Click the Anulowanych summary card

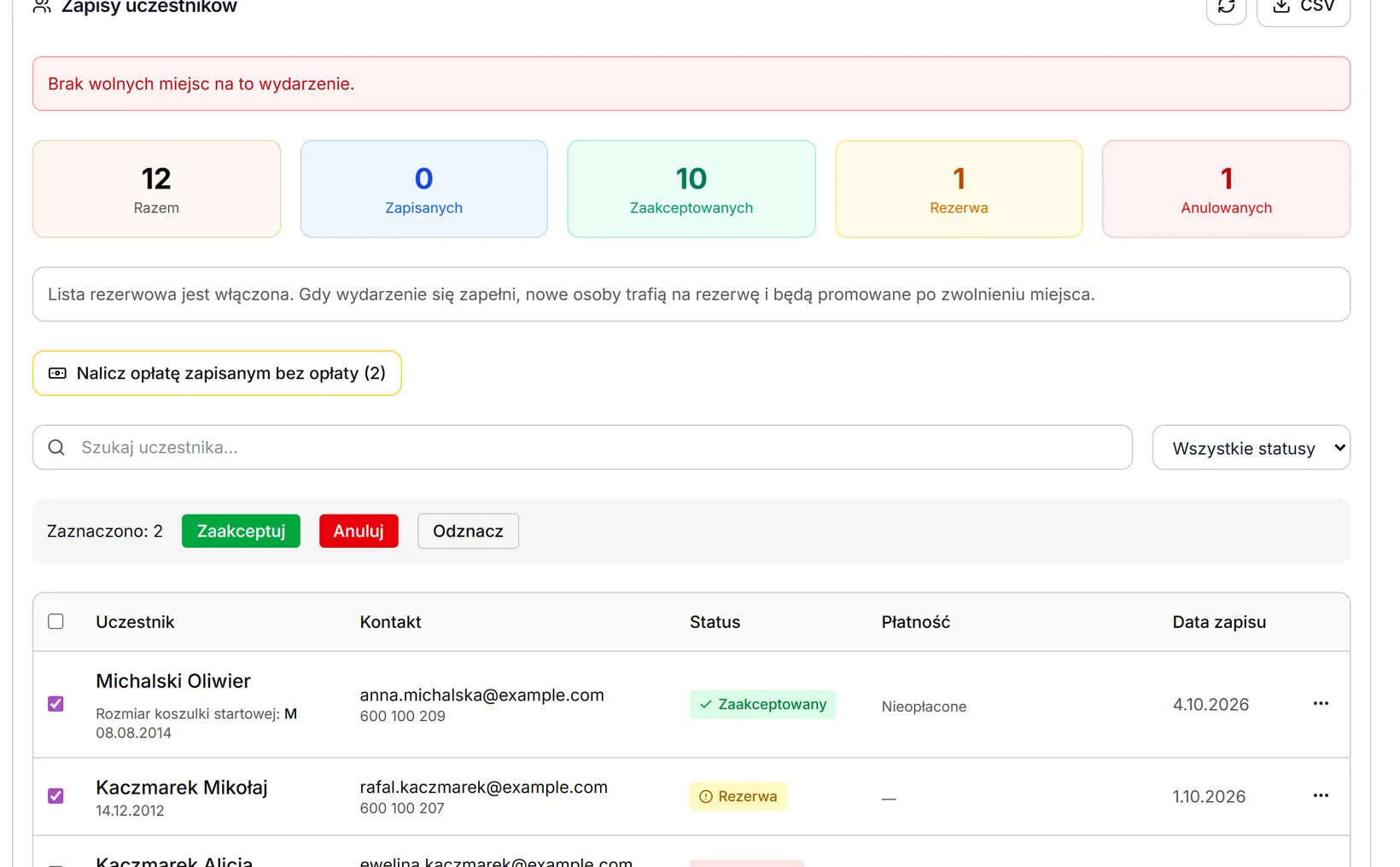(x=1226, y=189)
